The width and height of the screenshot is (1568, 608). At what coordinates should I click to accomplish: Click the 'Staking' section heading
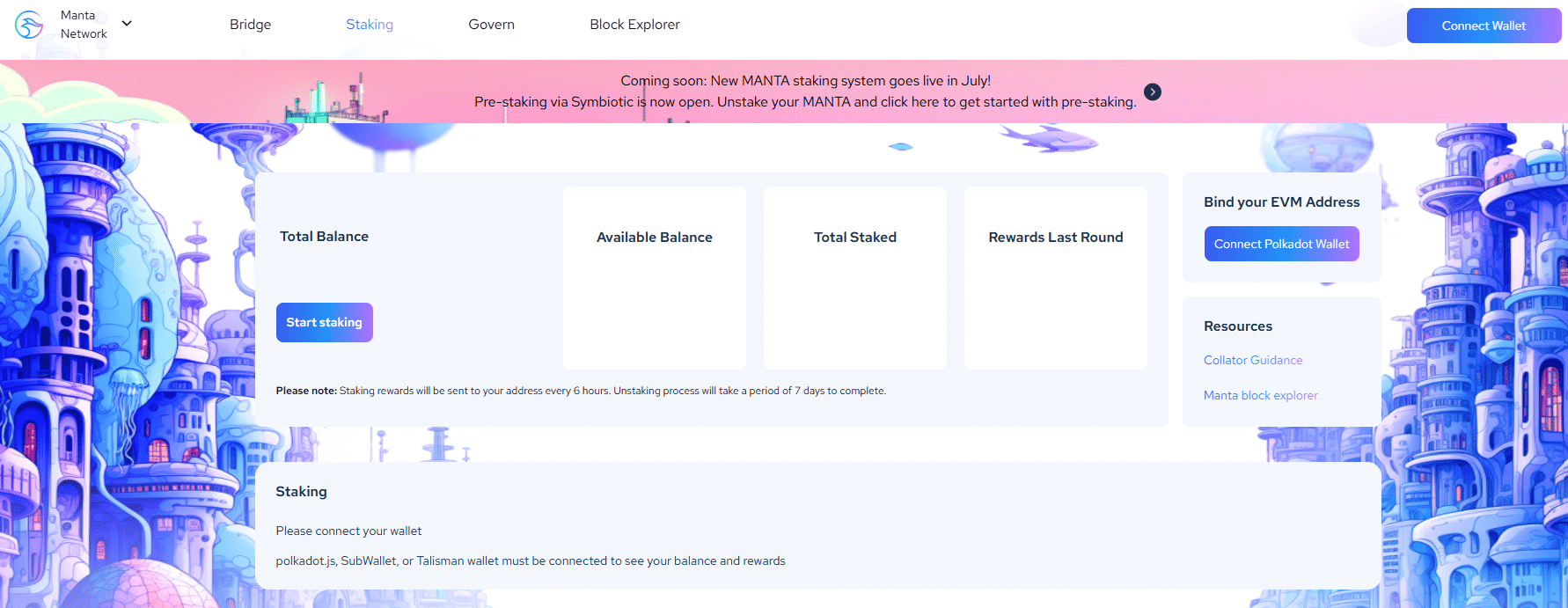(301, 491)
